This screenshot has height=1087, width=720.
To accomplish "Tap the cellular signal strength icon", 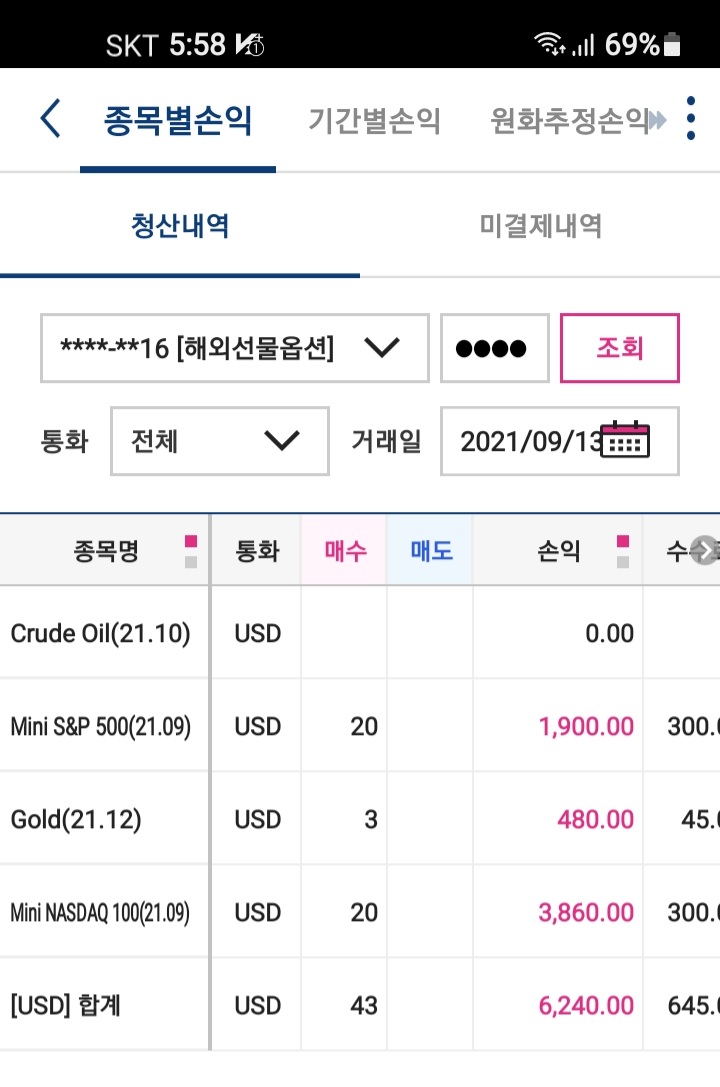I will (583, 46).
